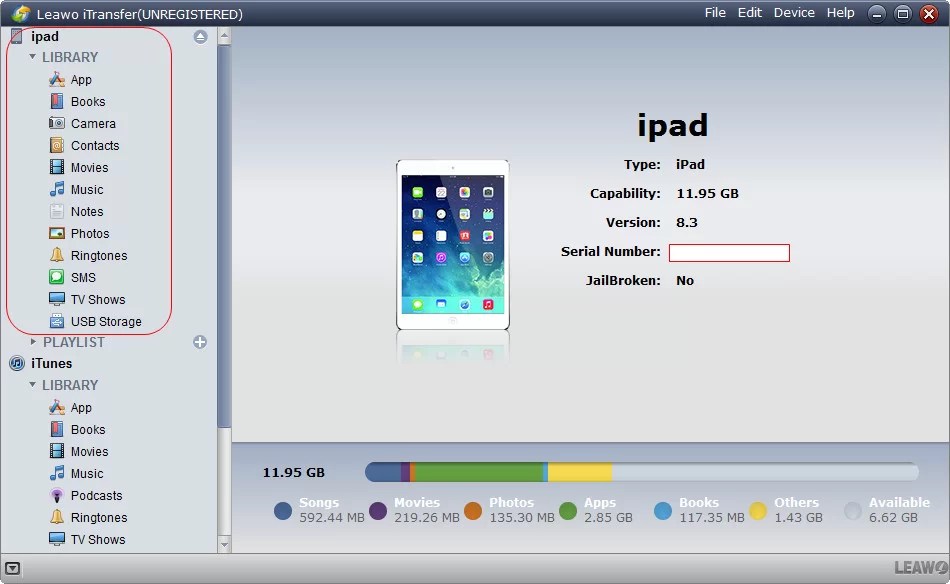Image resolution: width=950 pixels, height=584 pixels.
Task: Eject the ipad with the eject icon
Action: tap(201, 37)
